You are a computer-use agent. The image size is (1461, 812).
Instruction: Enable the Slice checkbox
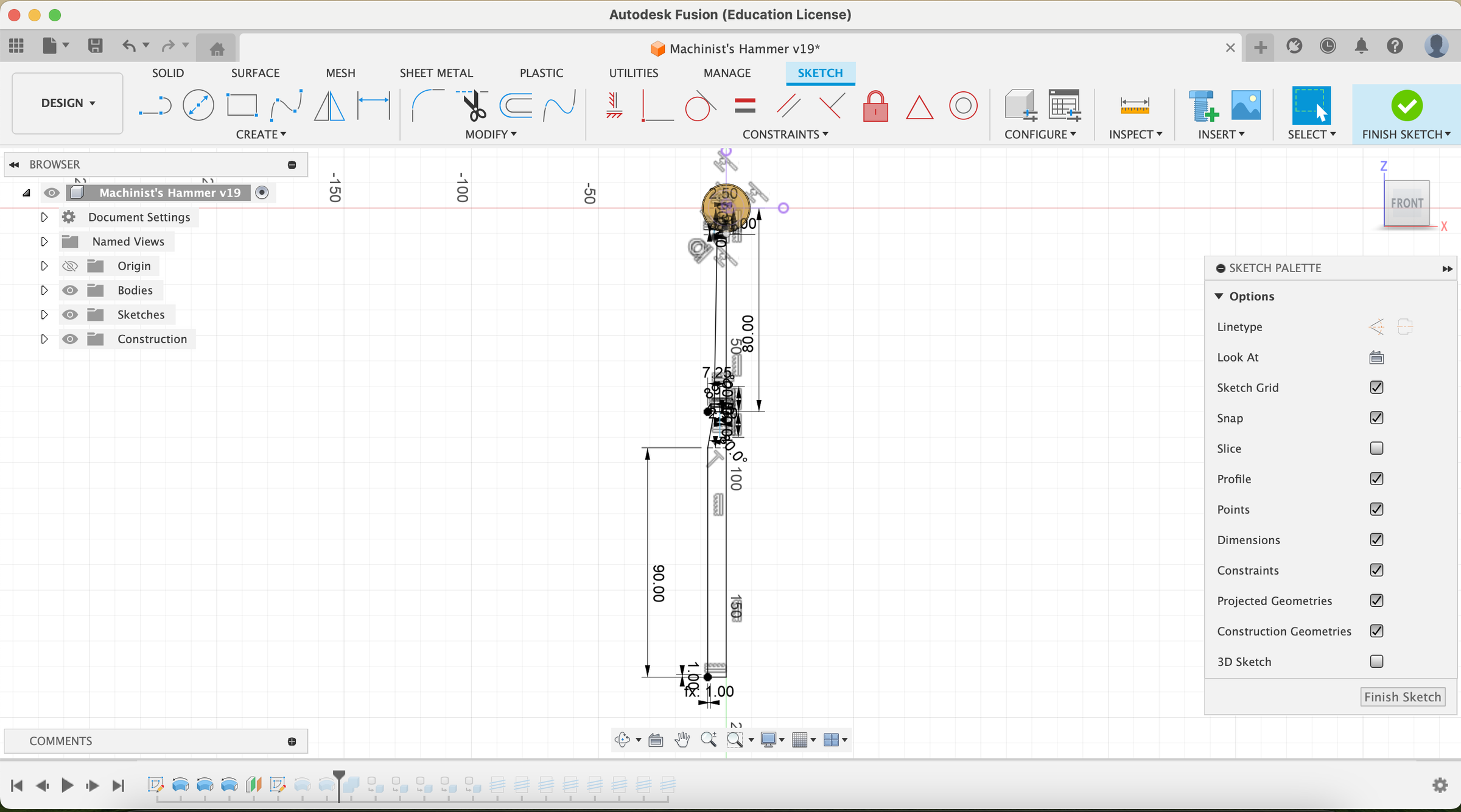1376,449
